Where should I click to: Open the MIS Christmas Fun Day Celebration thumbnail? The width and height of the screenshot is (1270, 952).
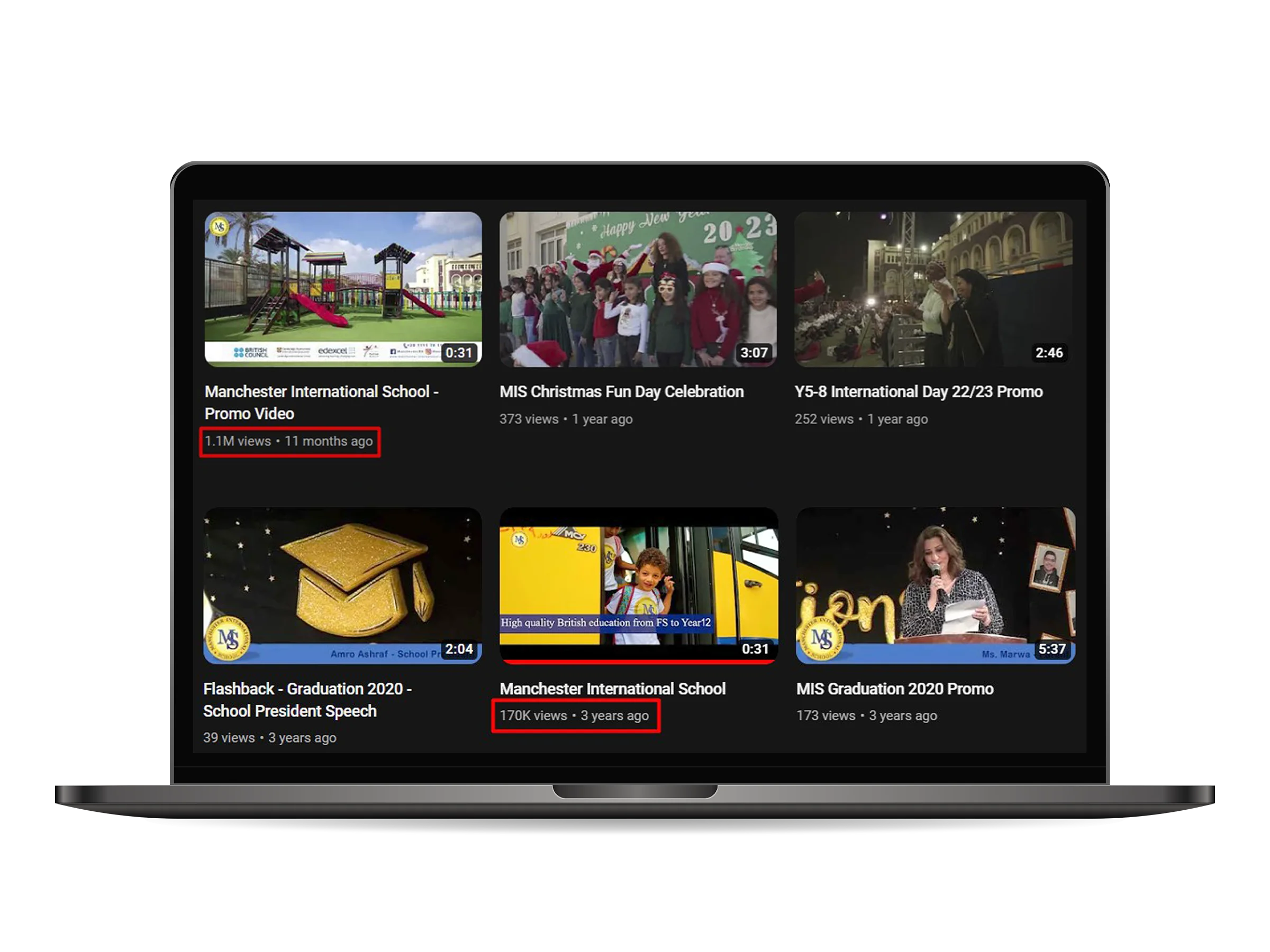point(638,289)
